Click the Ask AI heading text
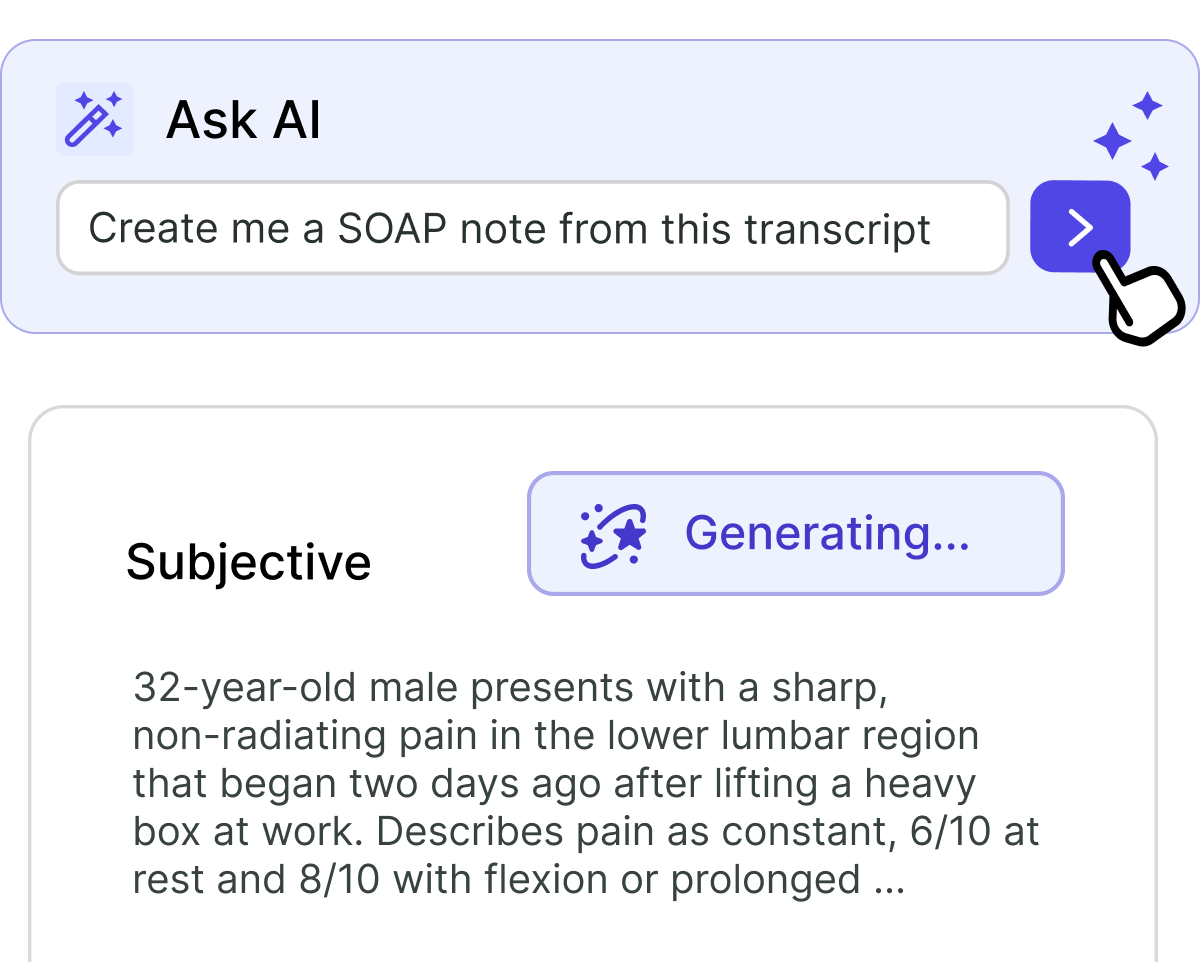This screenshot has height=962, width=1200. tap(244, 120)
